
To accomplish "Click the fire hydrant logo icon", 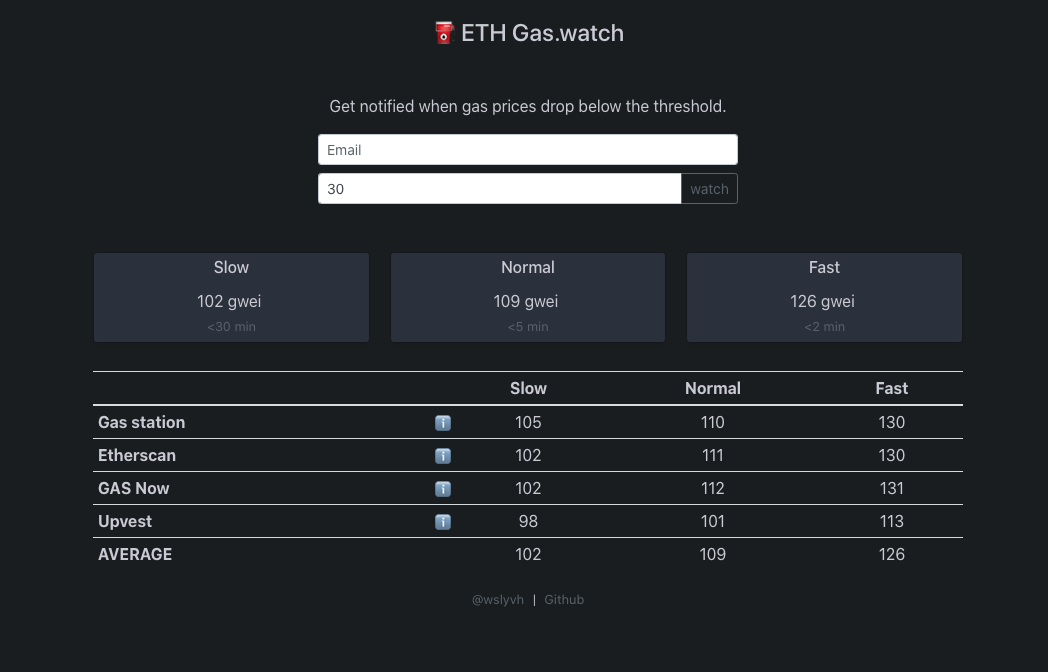I will pos(444,32).
